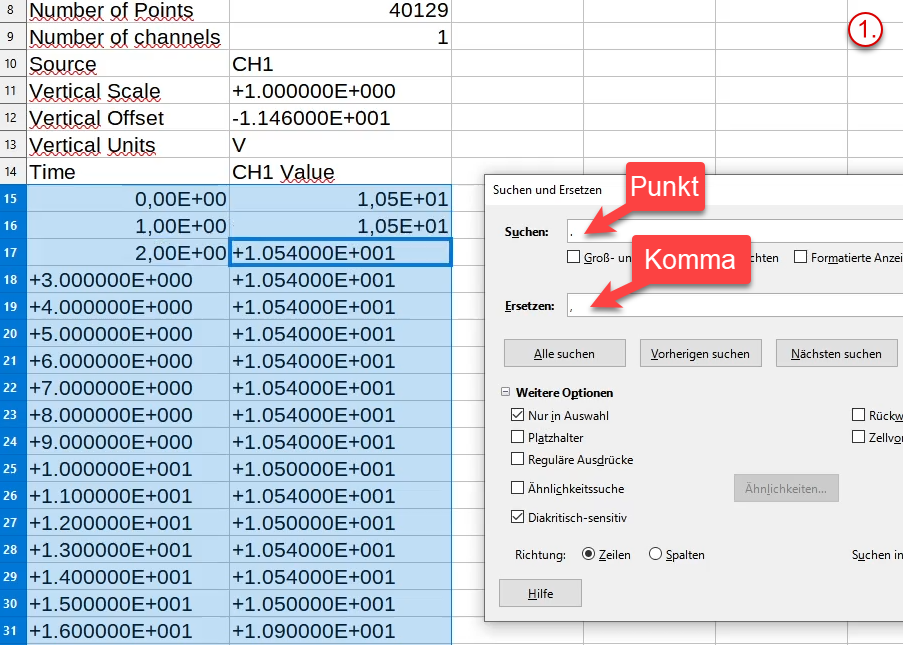Click the Ersetzen input field
Image resolution: width=903 pixels, height=645 pixels.
[x=735, y=305]
